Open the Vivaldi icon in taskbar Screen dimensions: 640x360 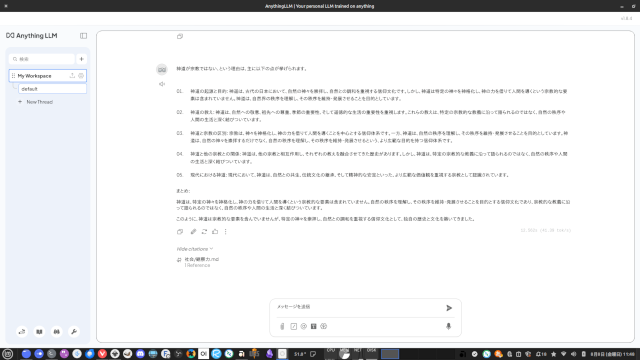(102, 354)
